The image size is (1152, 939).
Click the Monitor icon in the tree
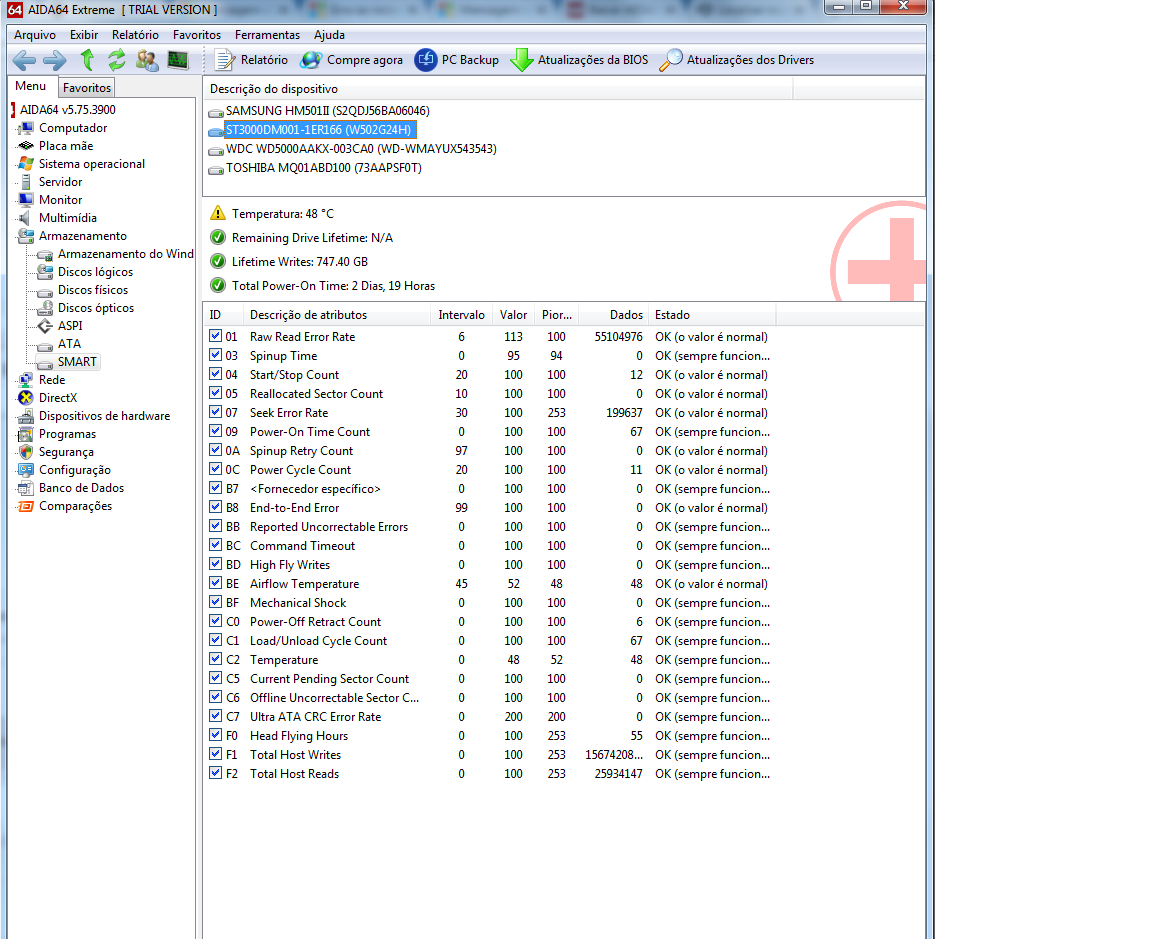(26, 200)
